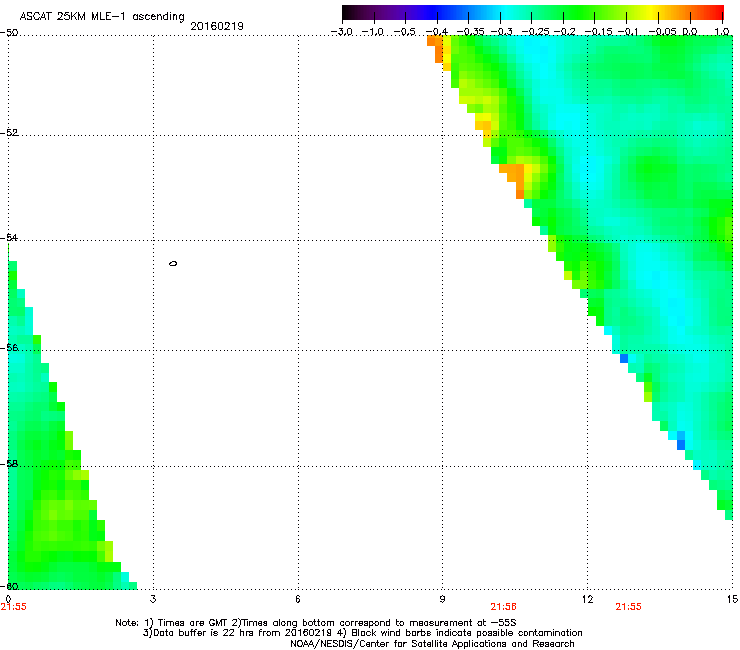This screenshot has width=740, height=650.
Task: Select the -0.2 color bar label
Action: point(564,32)
